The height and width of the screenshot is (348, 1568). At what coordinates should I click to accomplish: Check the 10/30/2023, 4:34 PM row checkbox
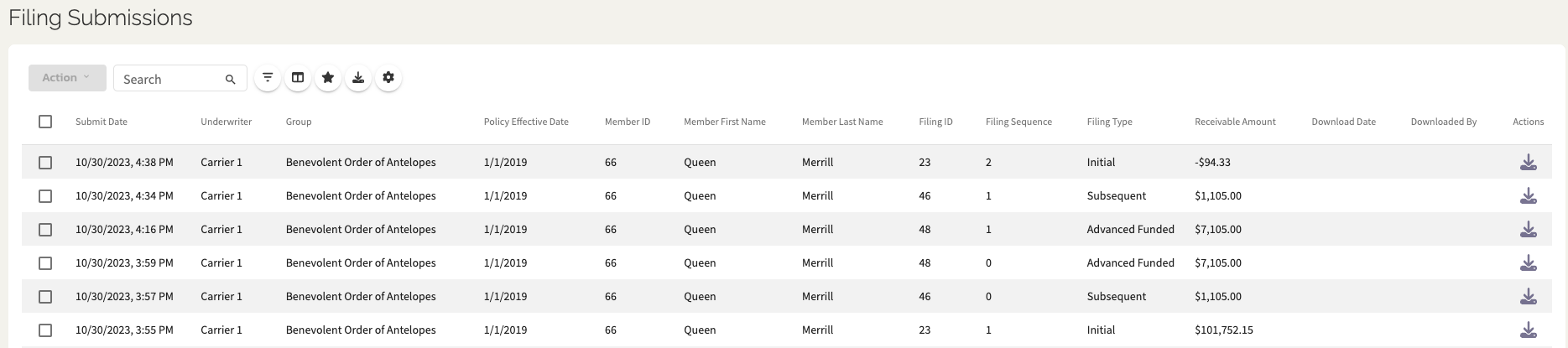[x=45, y=196]
